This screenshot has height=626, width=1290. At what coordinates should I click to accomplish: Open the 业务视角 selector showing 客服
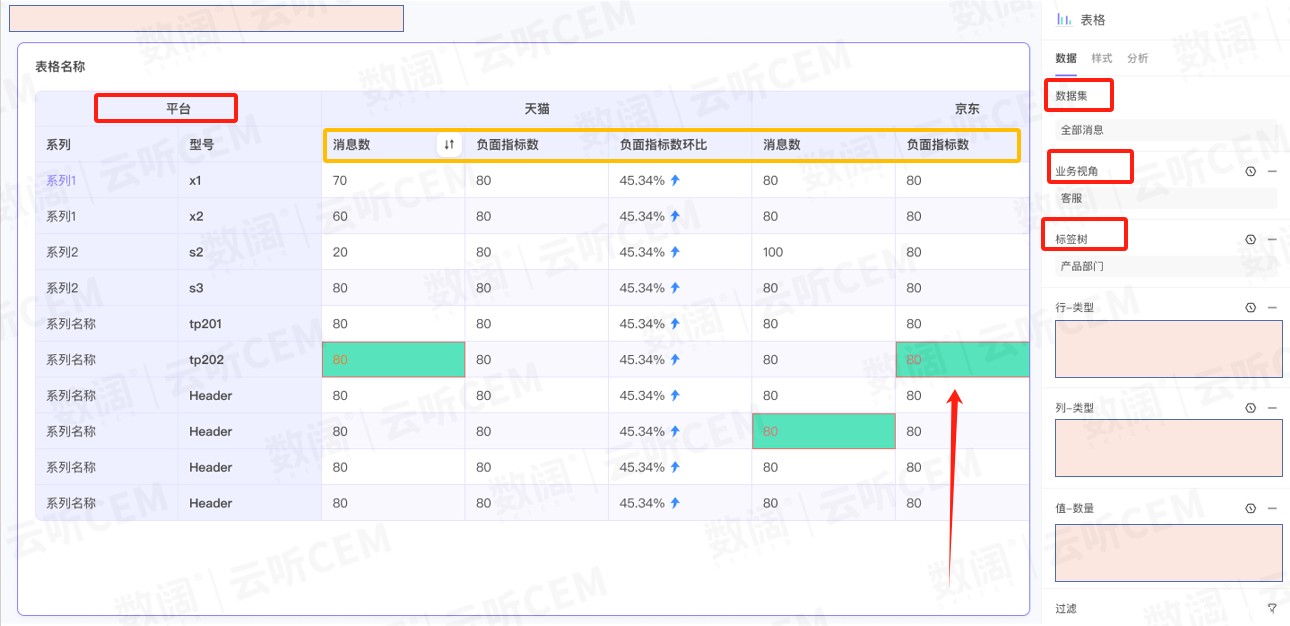click(x=1165, y=198)
